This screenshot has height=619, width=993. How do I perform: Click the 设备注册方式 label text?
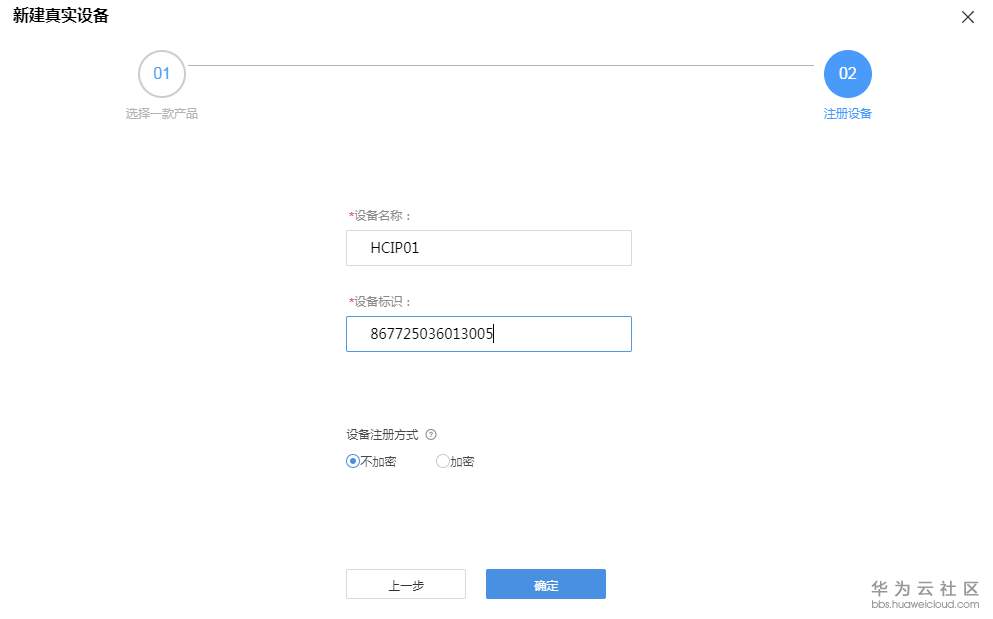click(x=382, y=435)
